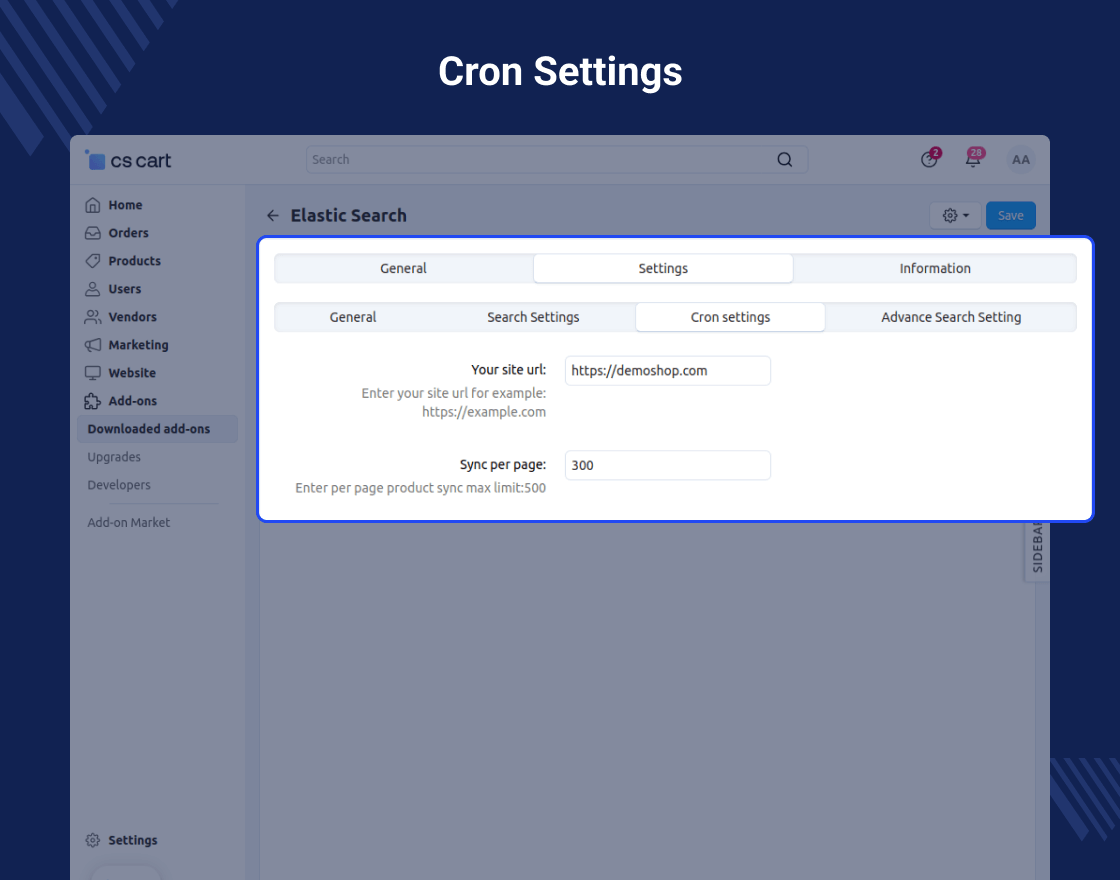Viewport: 1120px width, 880px height.
Task: Expand the Website sidebar section
Action: (132, 373)
